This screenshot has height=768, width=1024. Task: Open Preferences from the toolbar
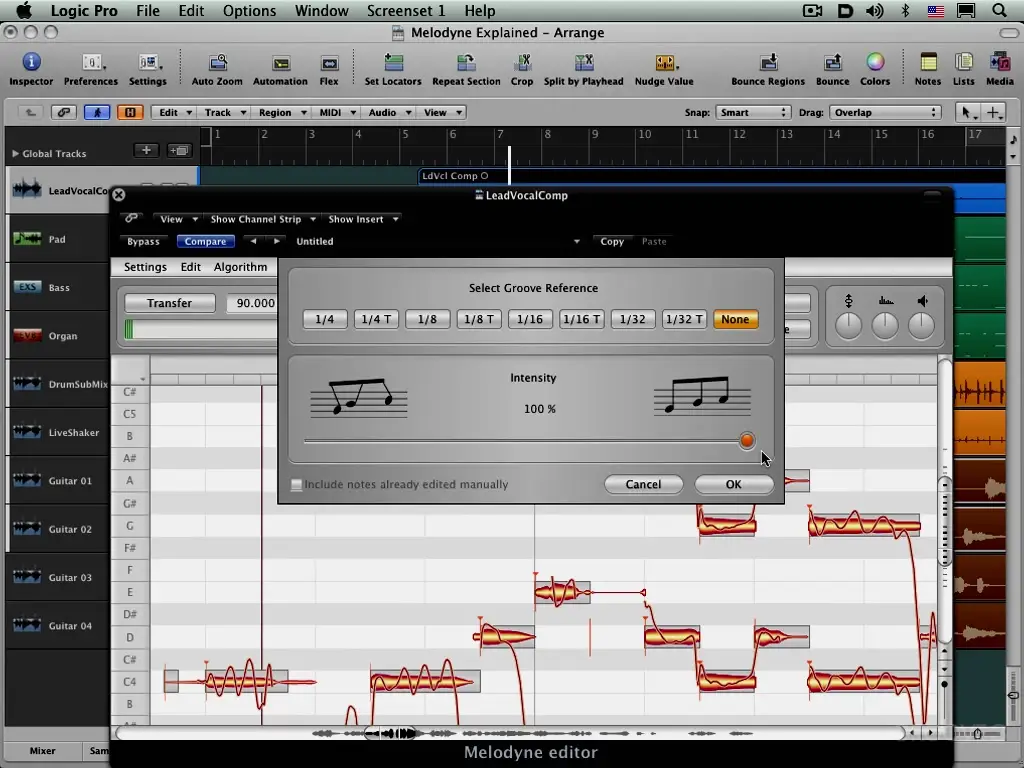(x=91, y=62)
